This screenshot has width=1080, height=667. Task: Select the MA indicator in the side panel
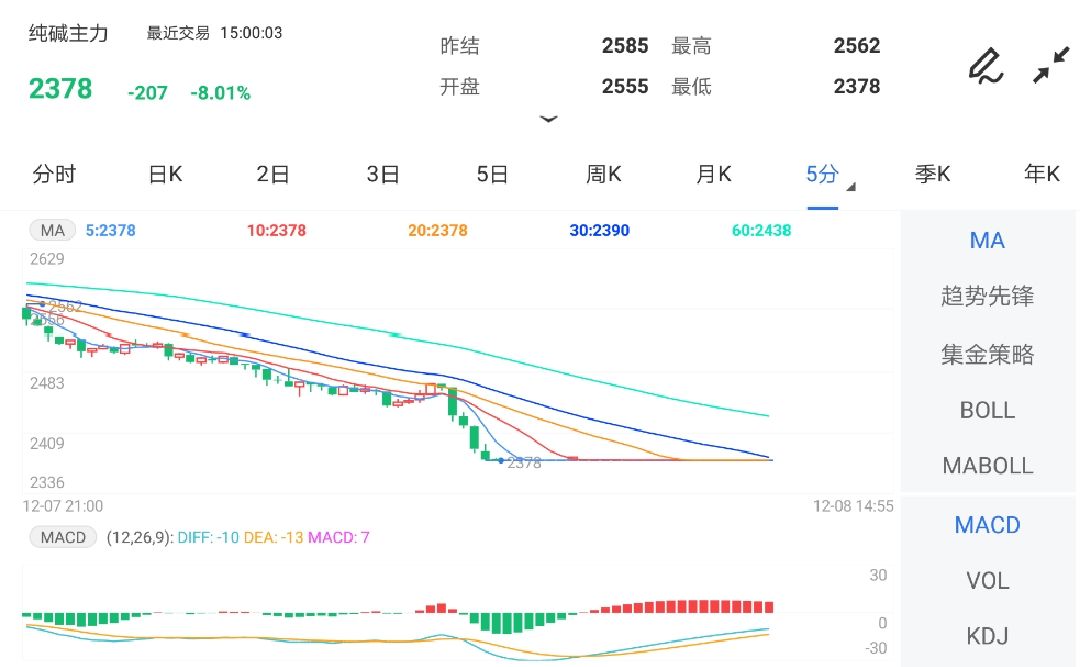[x=987, y=240]
